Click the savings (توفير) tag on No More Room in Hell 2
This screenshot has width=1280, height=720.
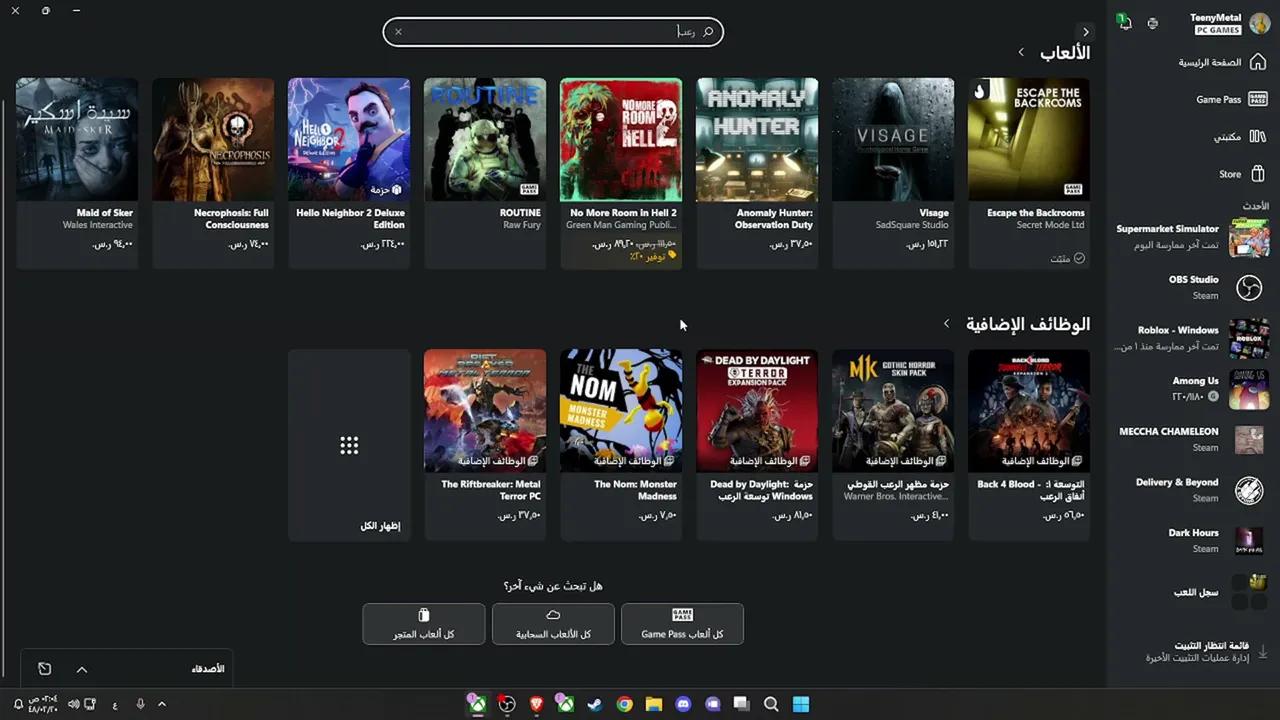pos(653,256)
